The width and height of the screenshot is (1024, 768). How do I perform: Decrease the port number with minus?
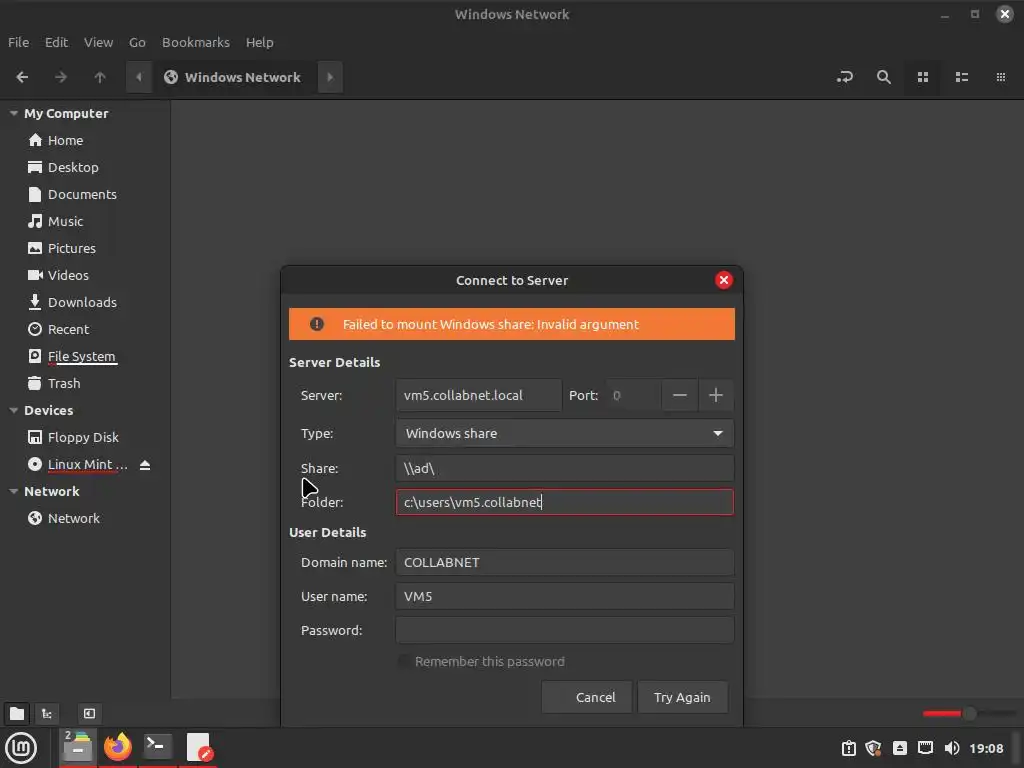point(680,395)
